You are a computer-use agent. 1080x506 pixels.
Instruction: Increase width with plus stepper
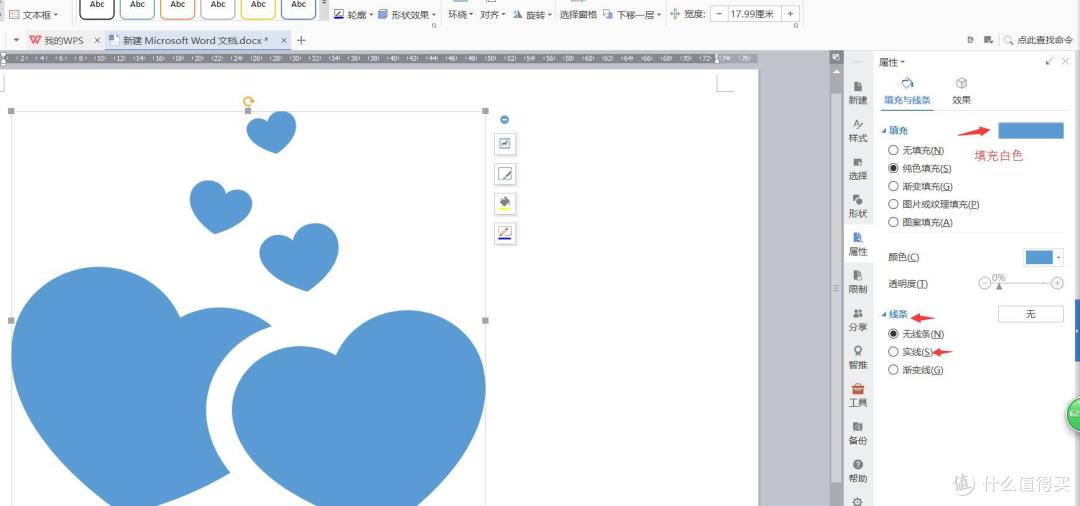(790, 14)
